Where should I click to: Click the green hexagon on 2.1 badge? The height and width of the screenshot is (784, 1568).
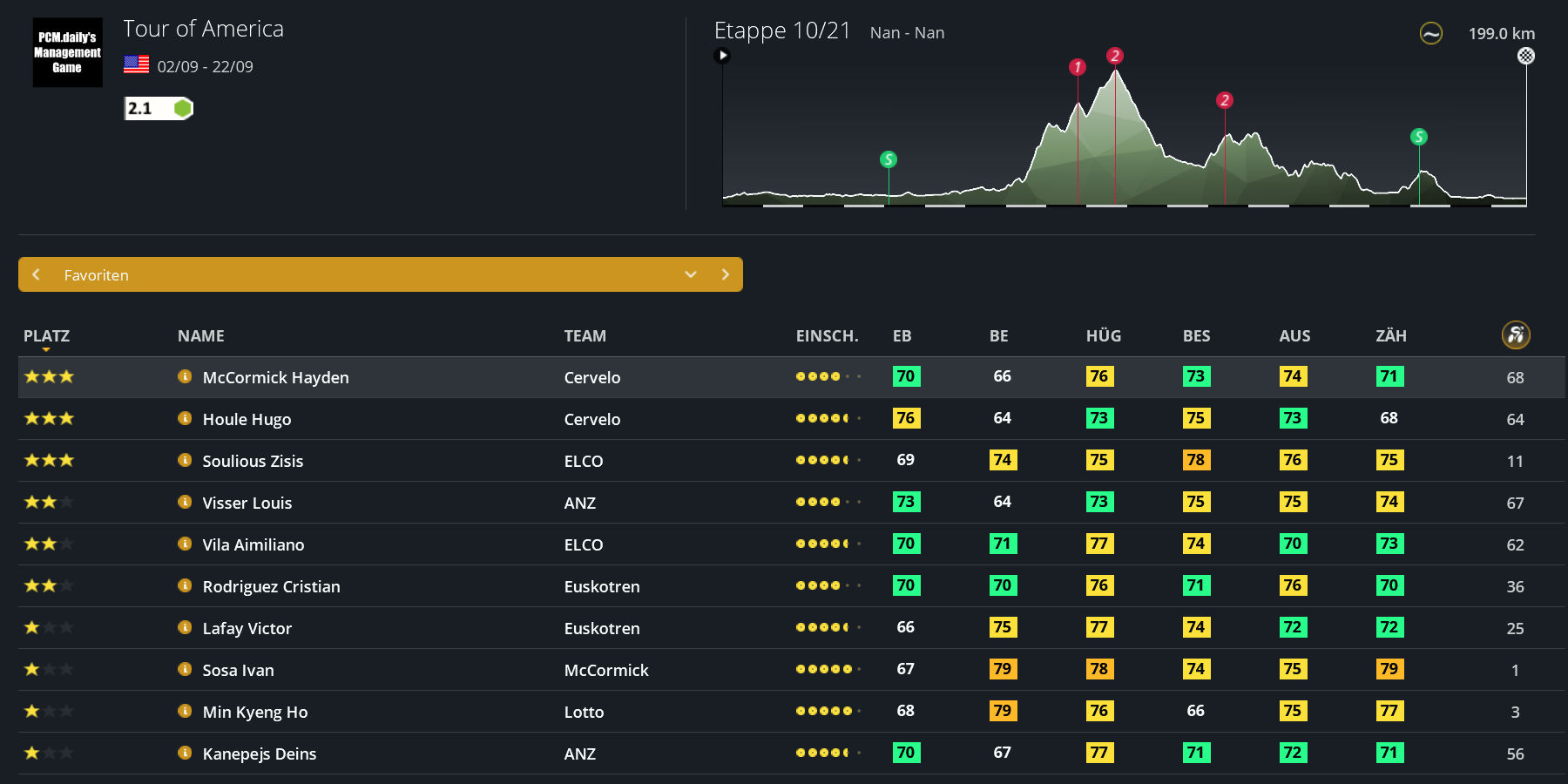click(x=182, y=108)
